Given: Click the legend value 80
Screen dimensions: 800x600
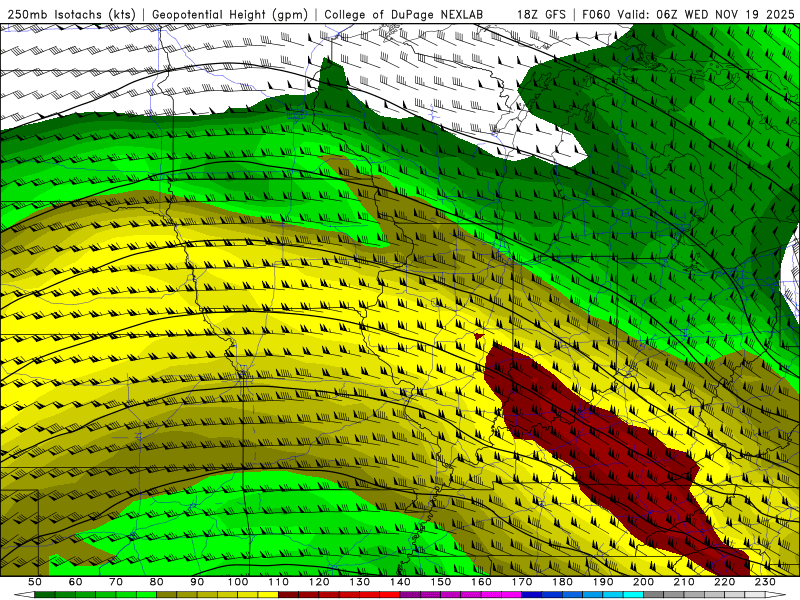Looking at the screenshot, I should (x=157, y=582).
